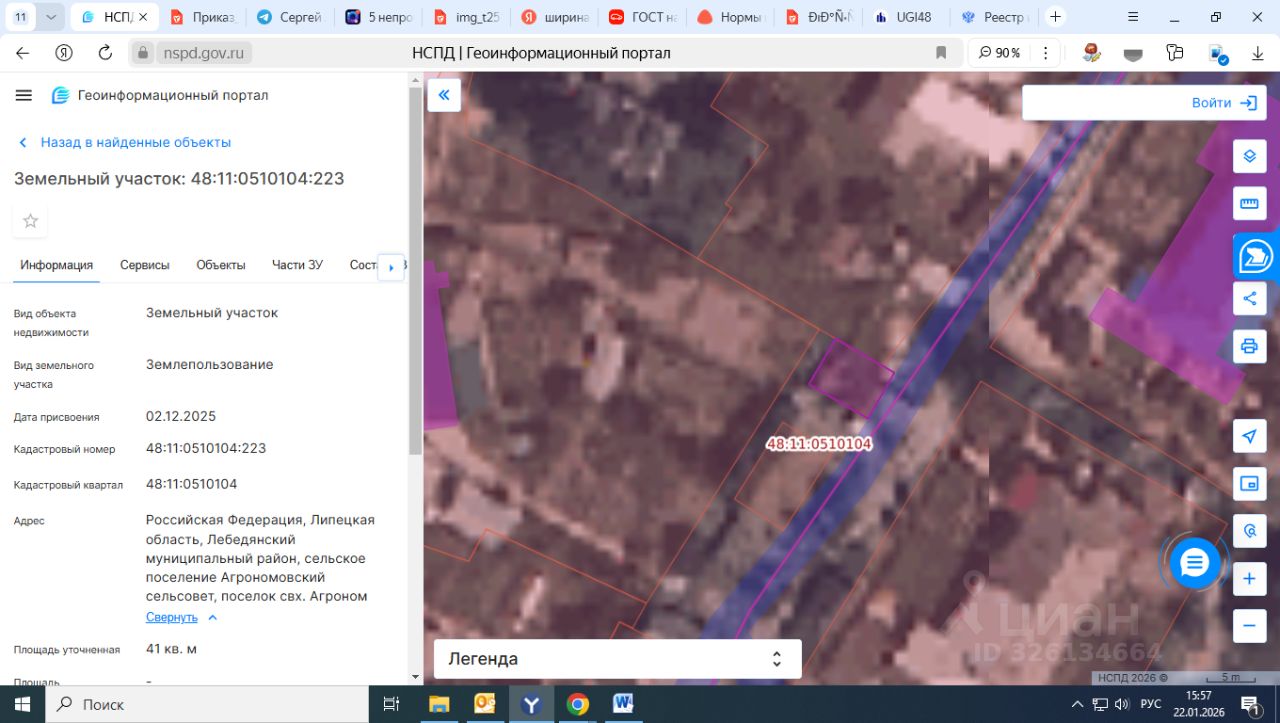Collapse the info side panel
Screen dimensions: 1280x723
444,95
